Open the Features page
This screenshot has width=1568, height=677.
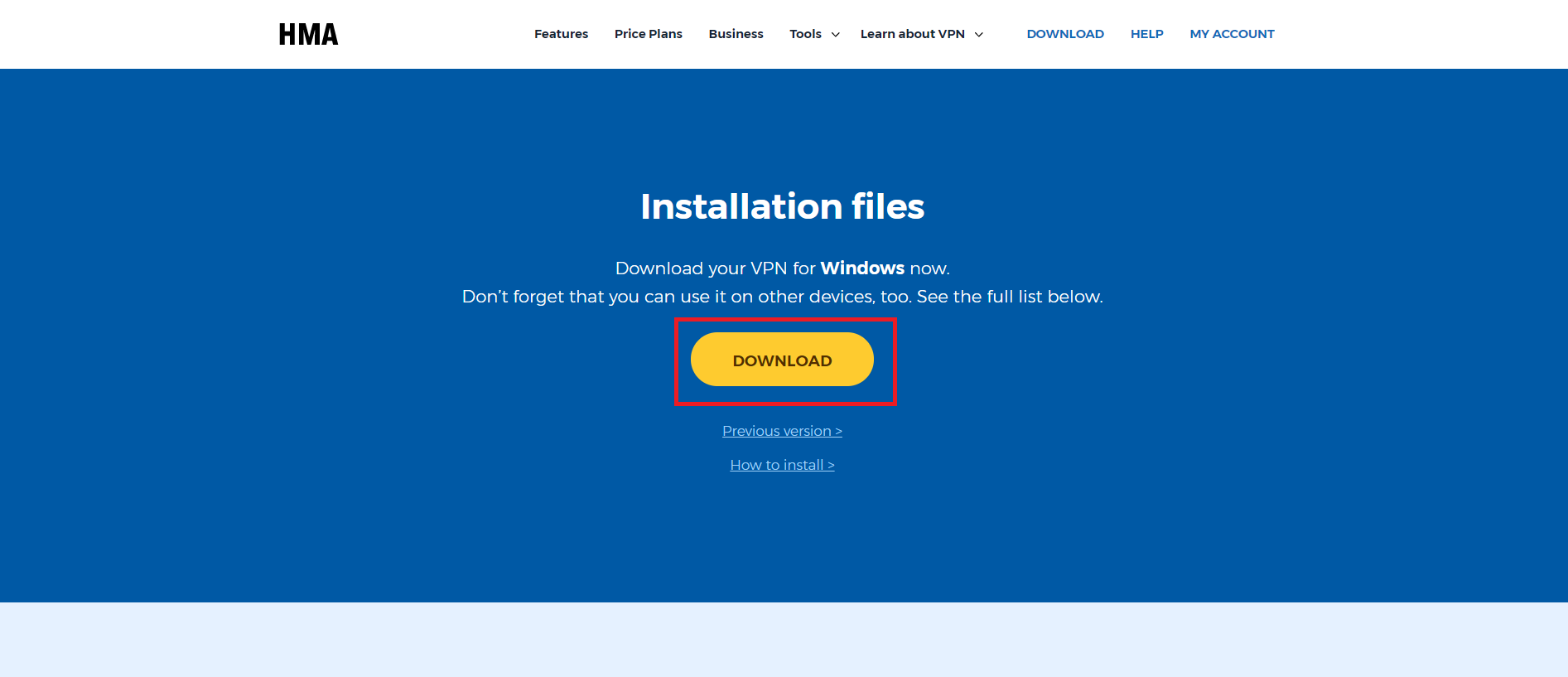pyautogui.click(x=561, y=34)
